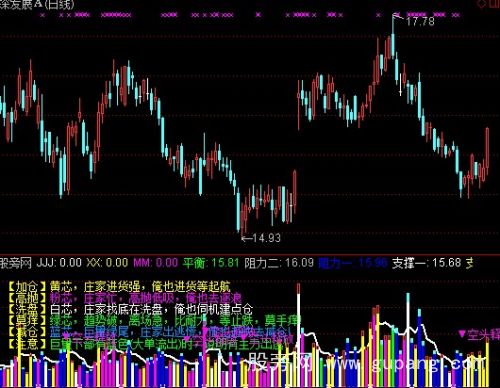The height and width of the screenshot is (388, 500).
Task: Click the chart title 深发展A (日线)
Action: 37,4
